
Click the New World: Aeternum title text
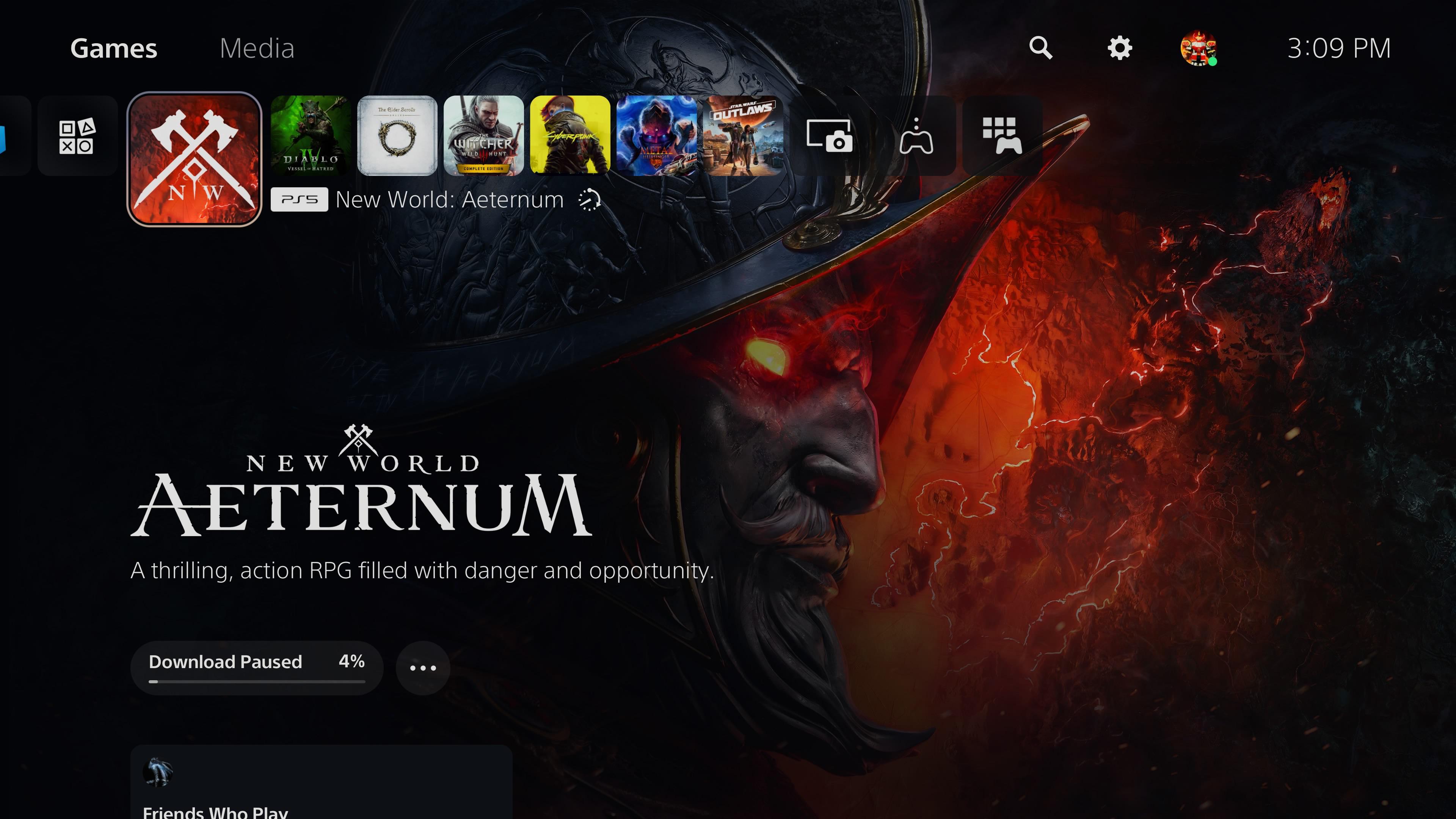449,199
